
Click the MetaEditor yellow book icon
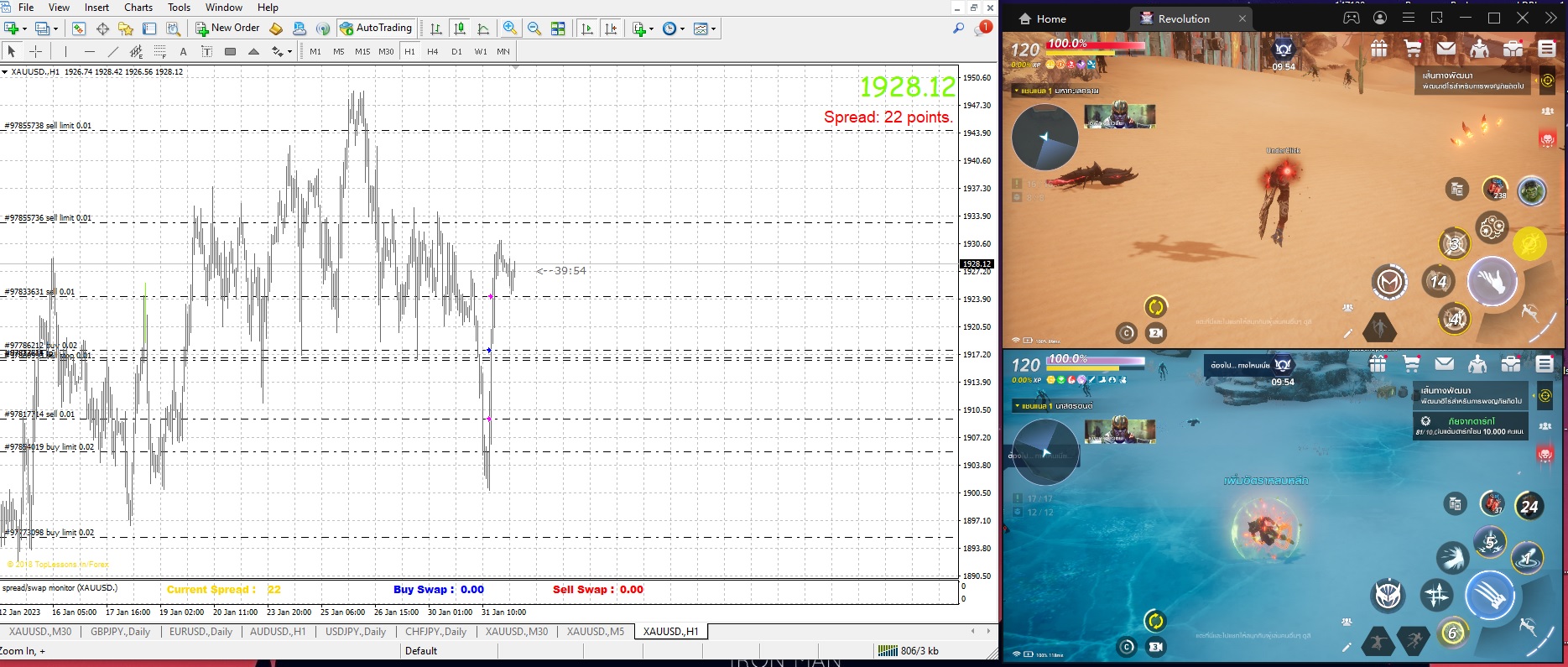(x=276, y=29)
